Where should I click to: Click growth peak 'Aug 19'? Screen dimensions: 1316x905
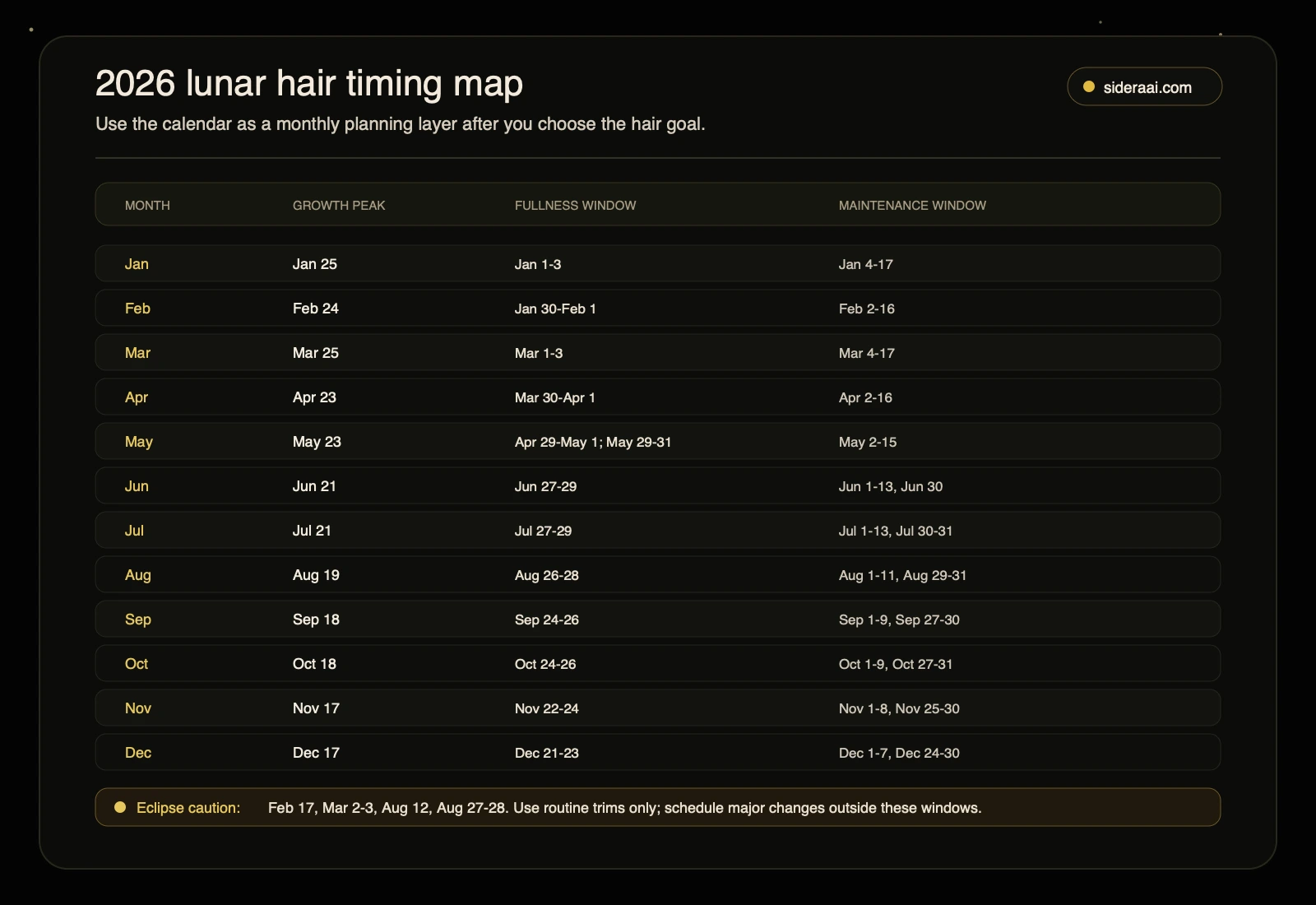click(x=316, y=575)
